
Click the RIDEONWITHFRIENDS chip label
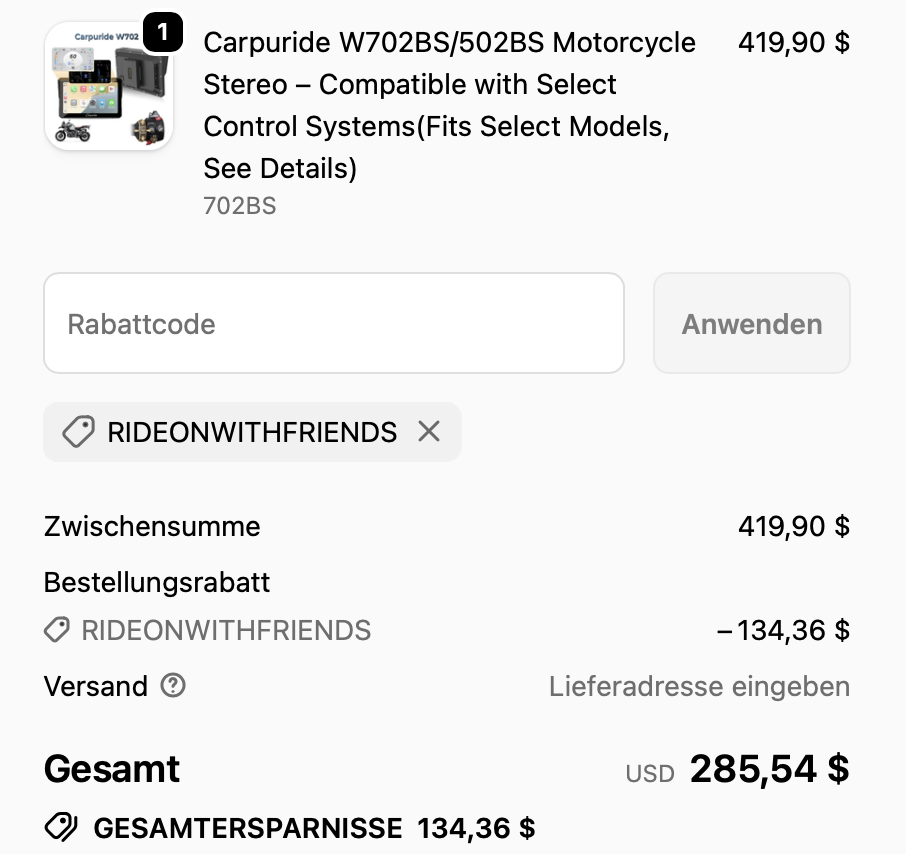point(252,432)
